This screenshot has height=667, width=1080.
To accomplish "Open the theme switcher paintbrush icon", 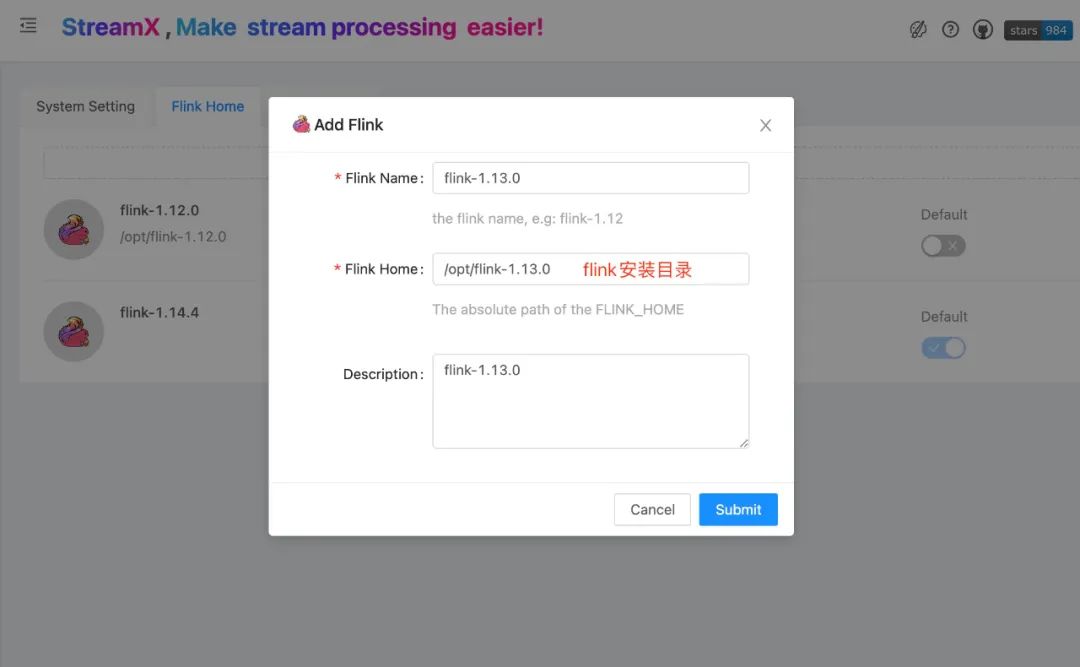I will tap(918, 29).
